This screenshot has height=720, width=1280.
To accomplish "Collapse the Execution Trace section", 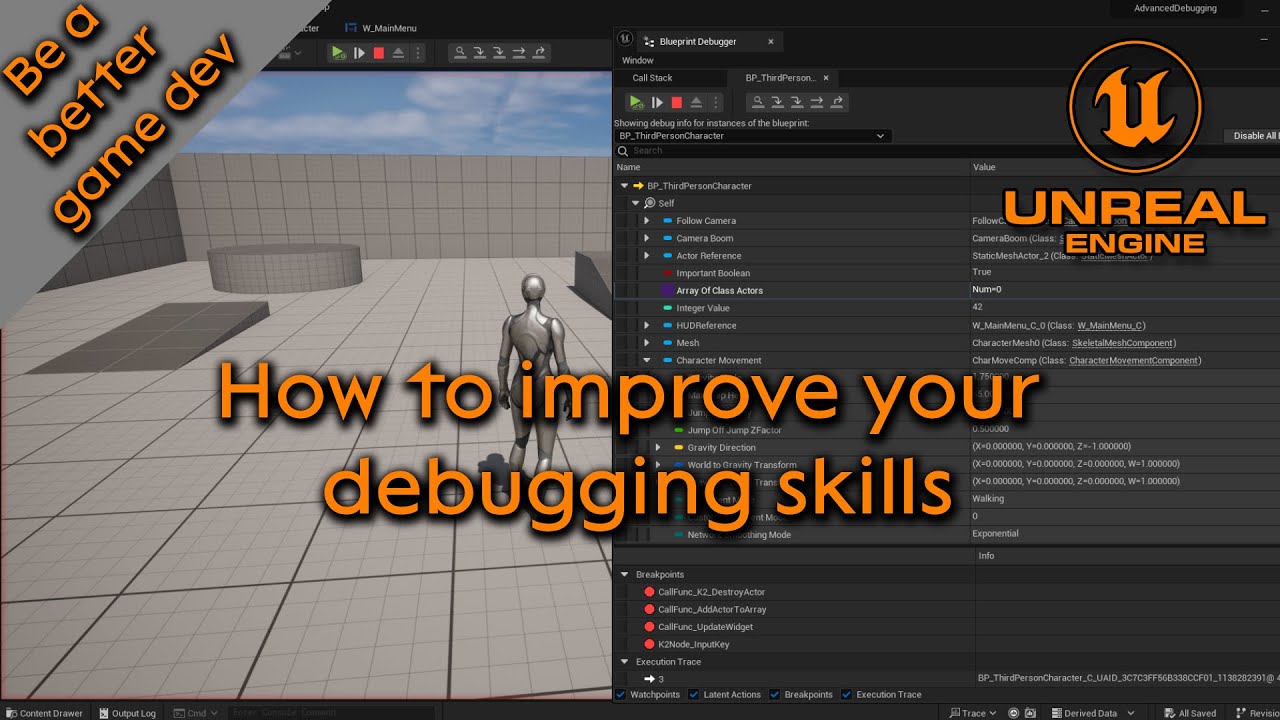I will [x=625, y=662].
